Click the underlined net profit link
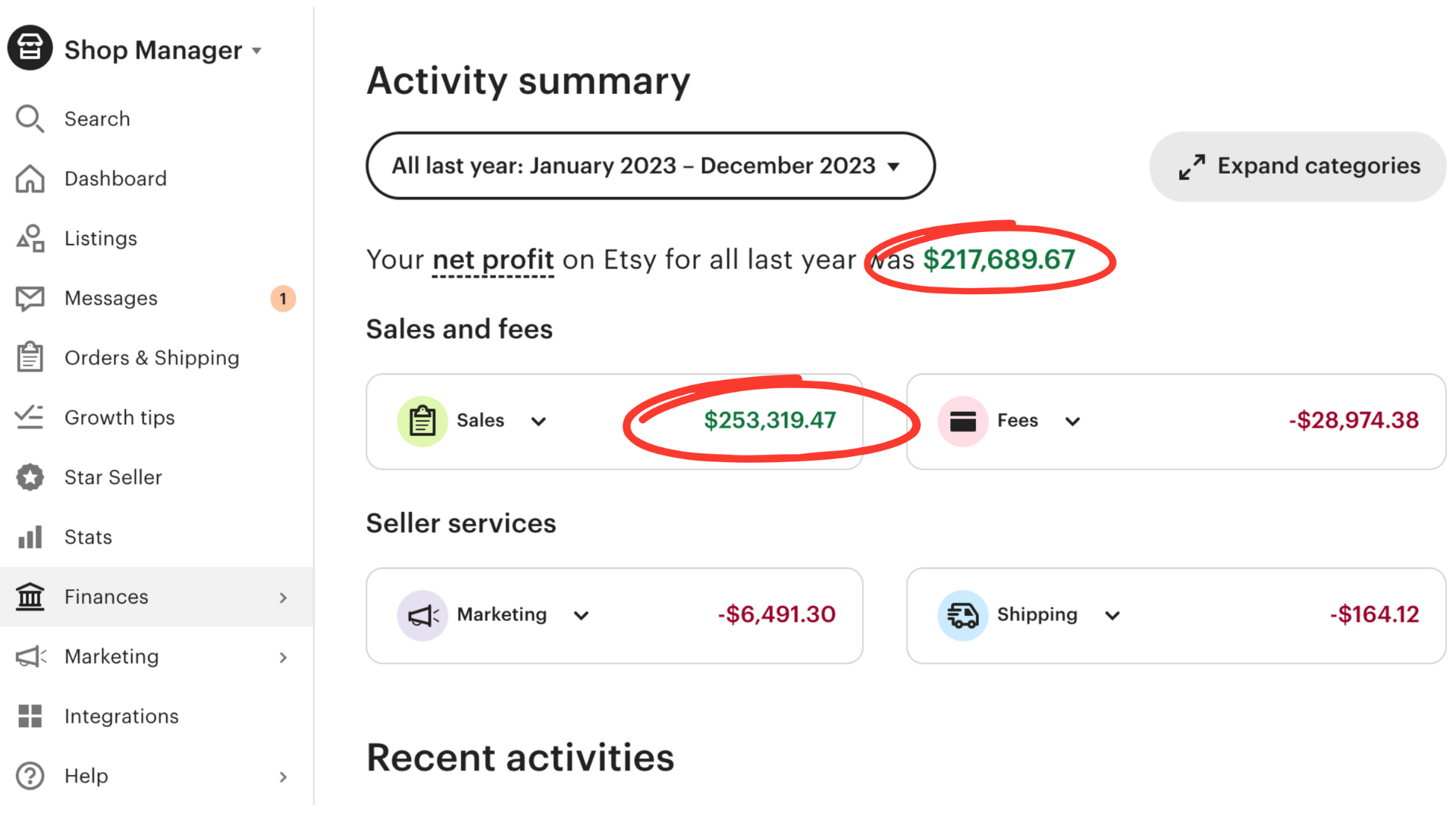The width and height of the screenshot is (1456, 819). click(x=493, y=260)
